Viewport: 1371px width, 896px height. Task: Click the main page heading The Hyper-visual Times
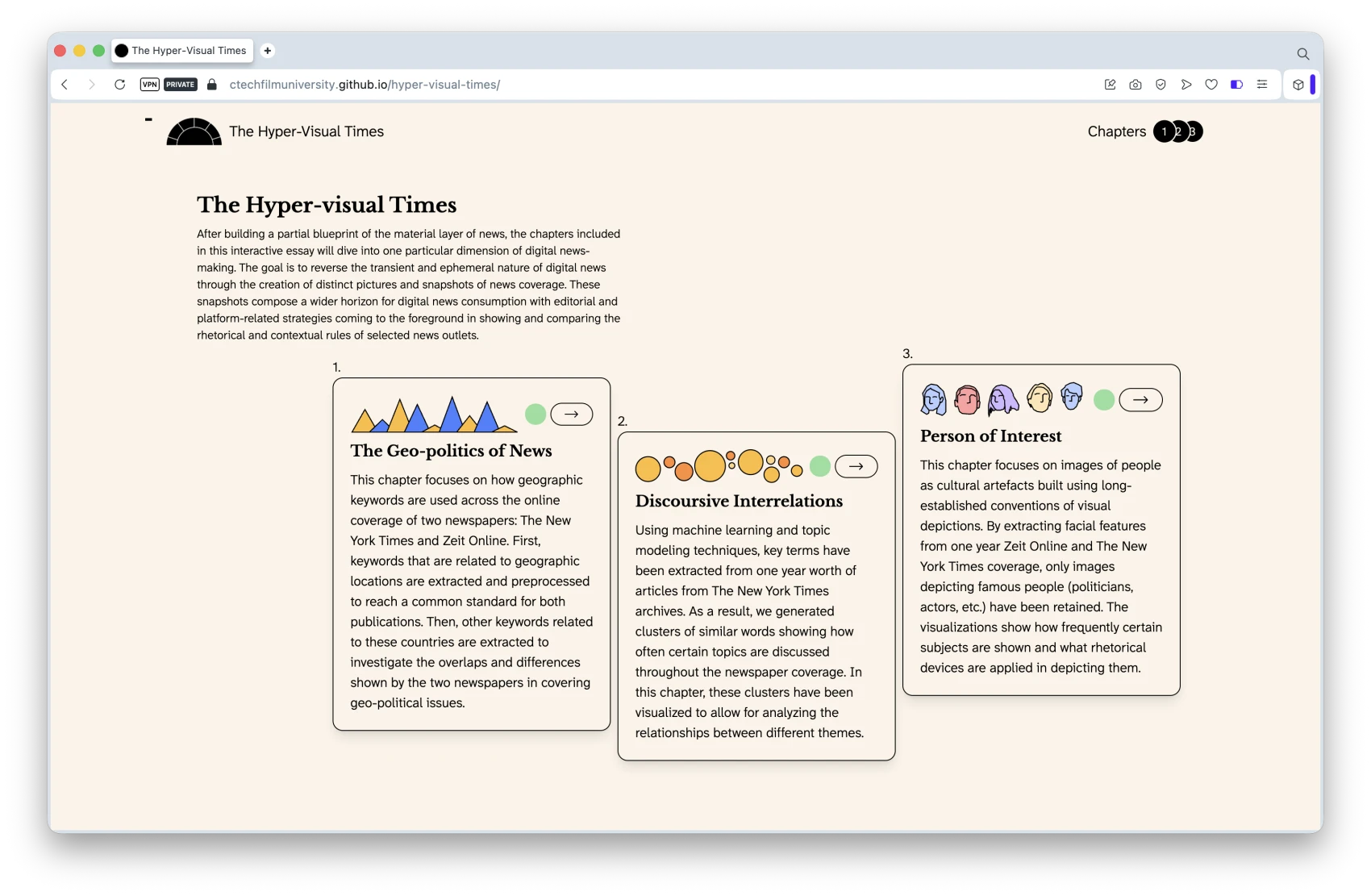[327, 205]
